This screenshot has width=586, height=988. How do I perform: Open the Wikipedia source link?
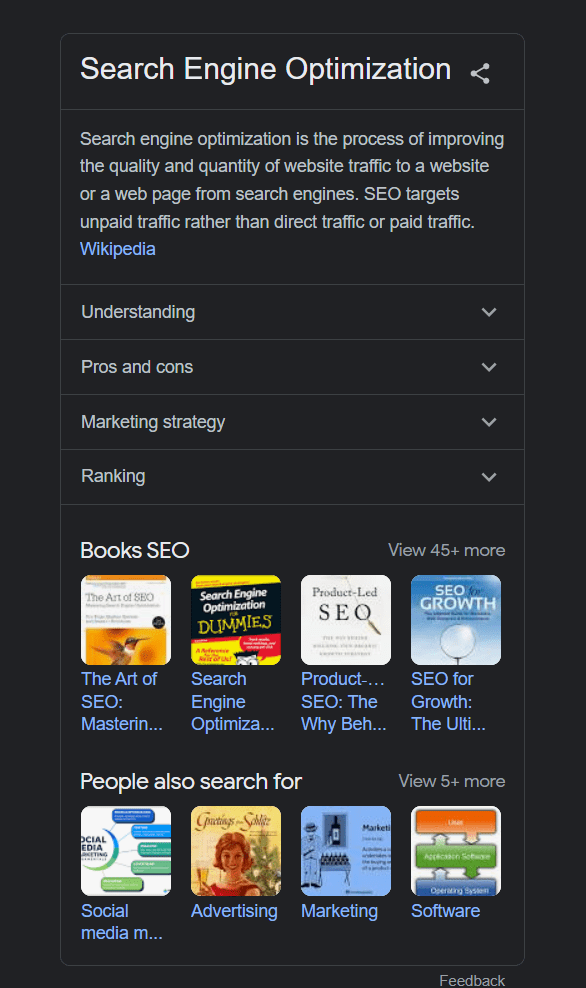coord(117,249)
